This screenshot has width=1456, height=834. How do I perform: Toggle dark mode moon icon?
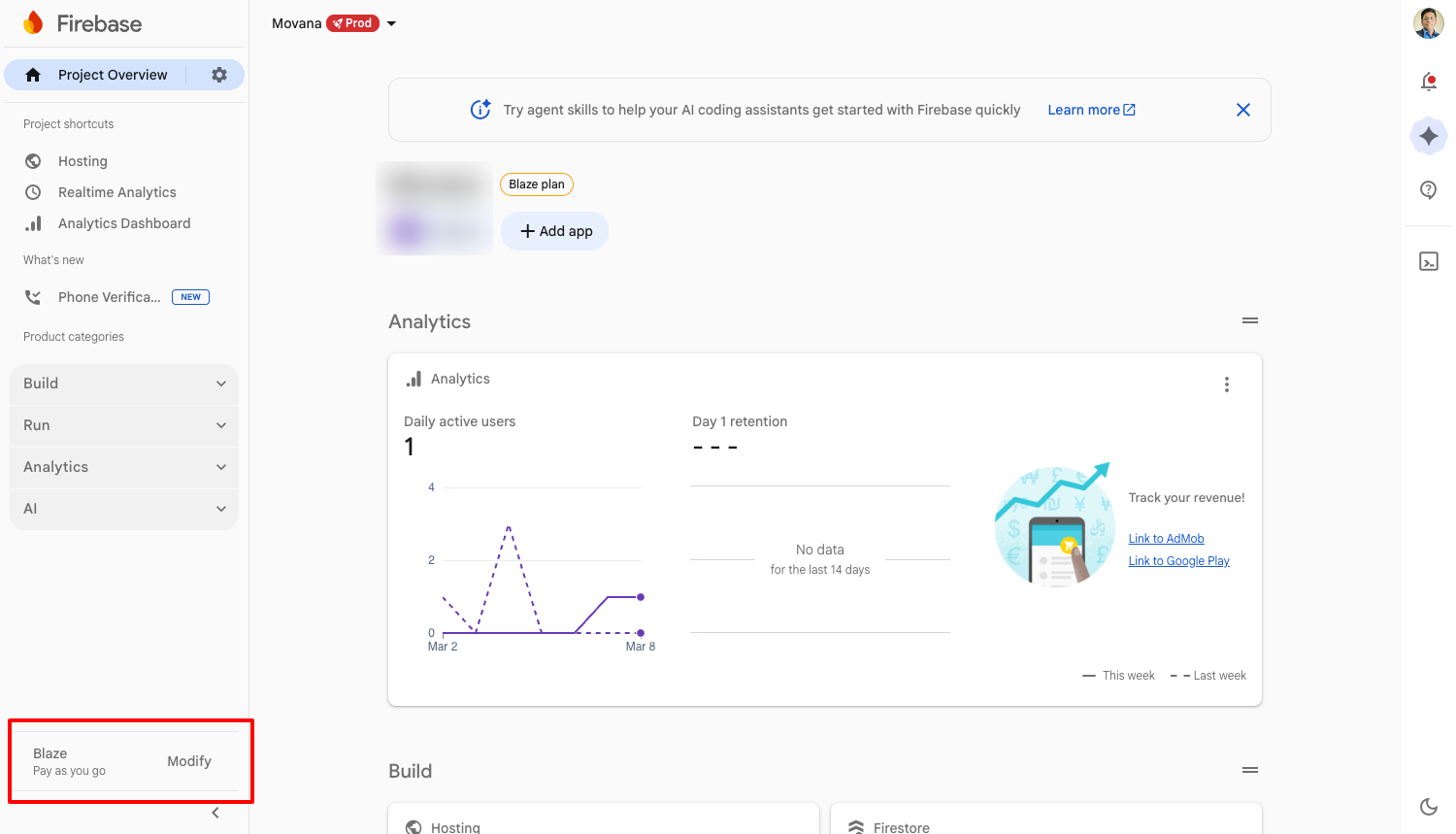pos(1429,806)
